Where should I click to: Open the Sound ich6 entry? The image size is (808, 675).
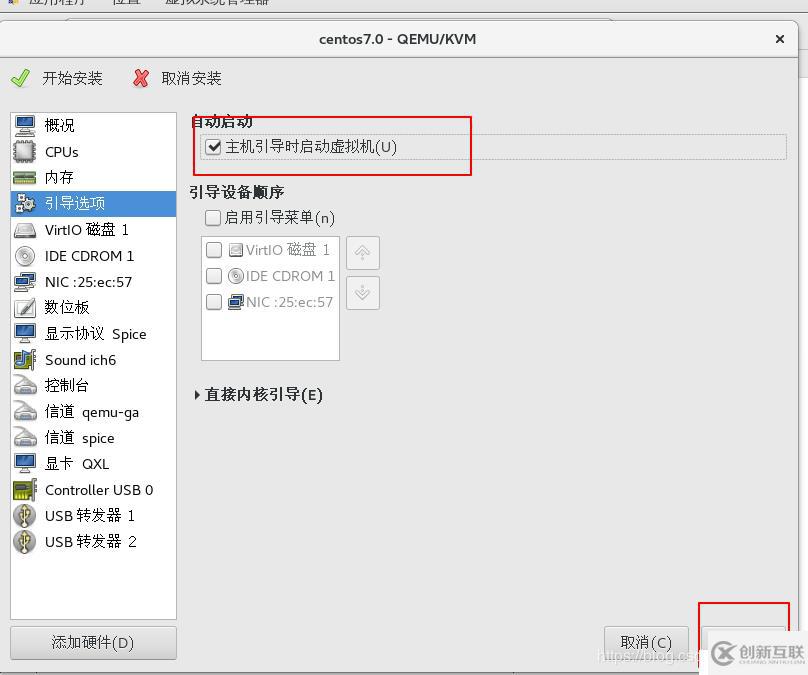click(x=93, y=360)
